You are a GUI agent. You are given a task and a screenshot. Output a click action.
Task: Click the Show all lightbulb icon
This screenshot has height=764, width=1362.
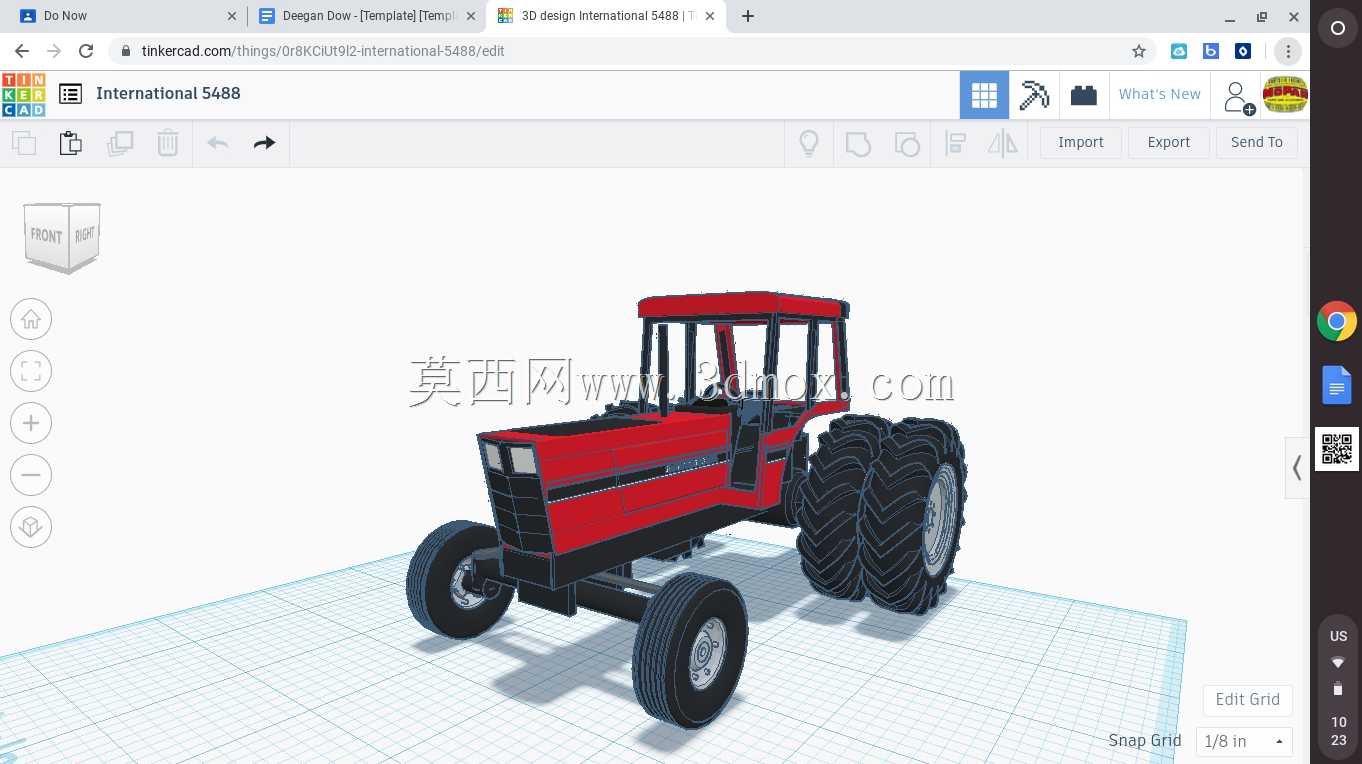click(x=809, y=143)
